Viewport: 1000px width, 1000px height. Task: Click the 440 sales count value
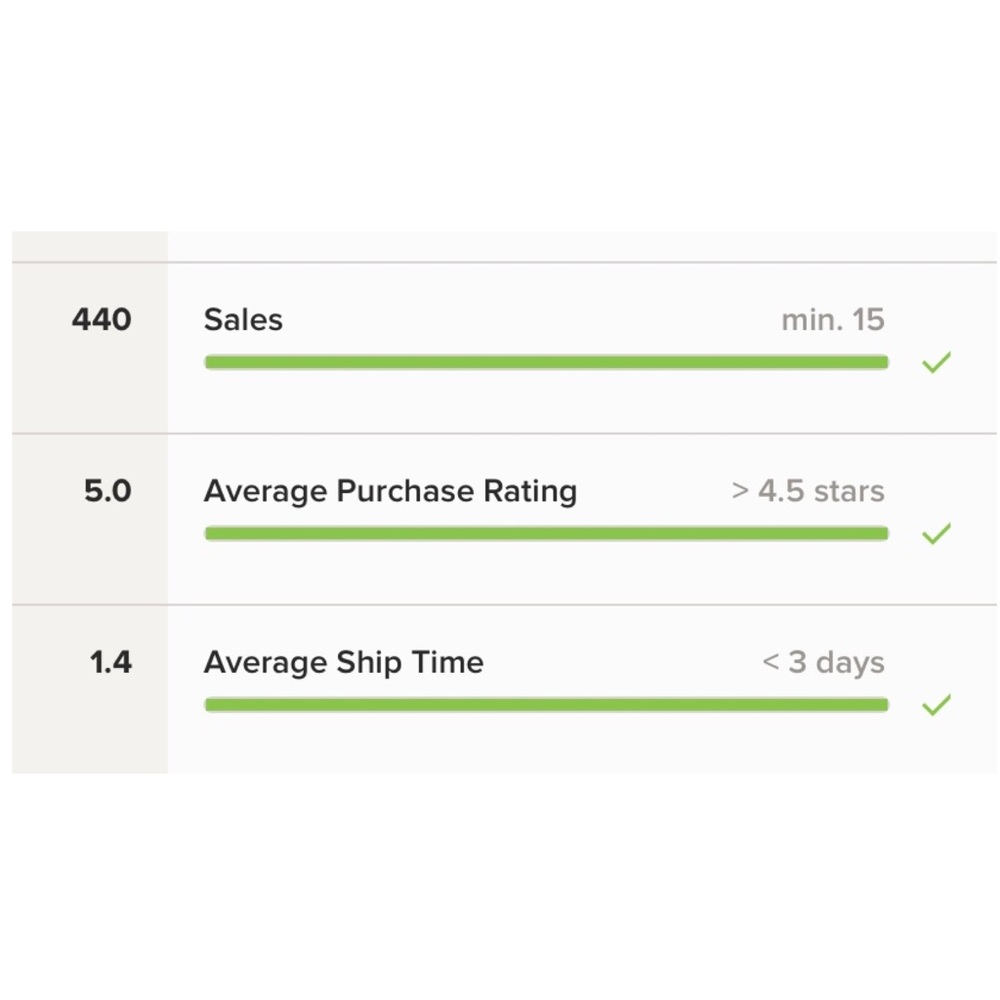(101, 319)
